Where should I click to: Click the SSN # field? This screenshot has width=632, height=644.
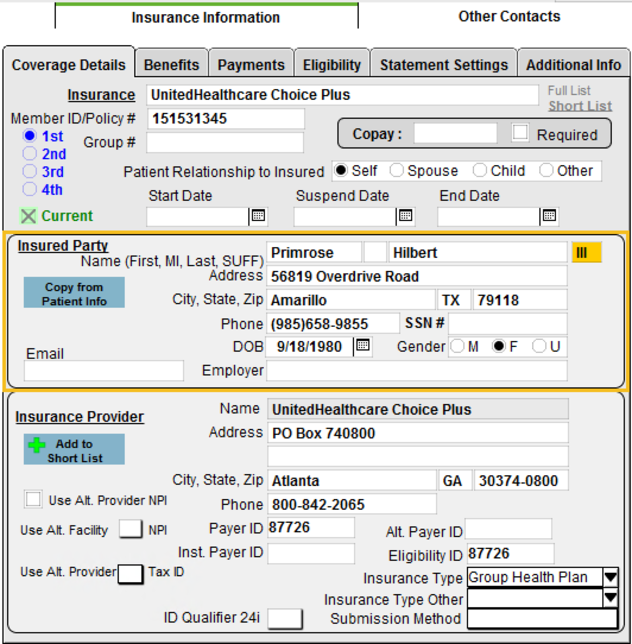coord(508,323)
